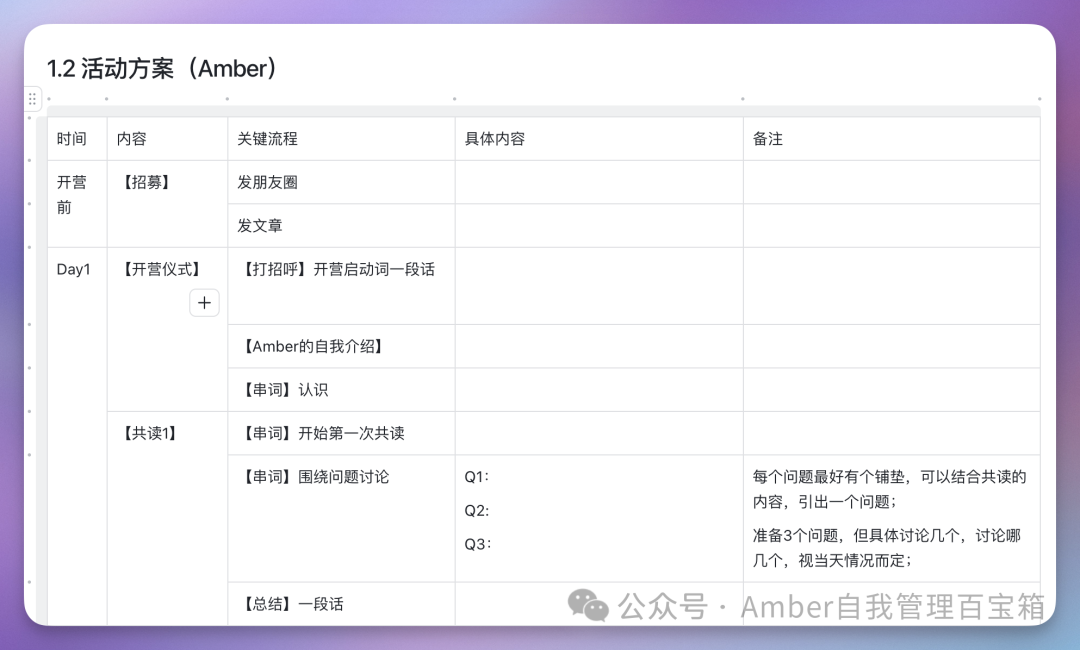1080x650 pixels.
Task: Click the 【Amber的自我介绍】 cell
Action: point(341,346)
